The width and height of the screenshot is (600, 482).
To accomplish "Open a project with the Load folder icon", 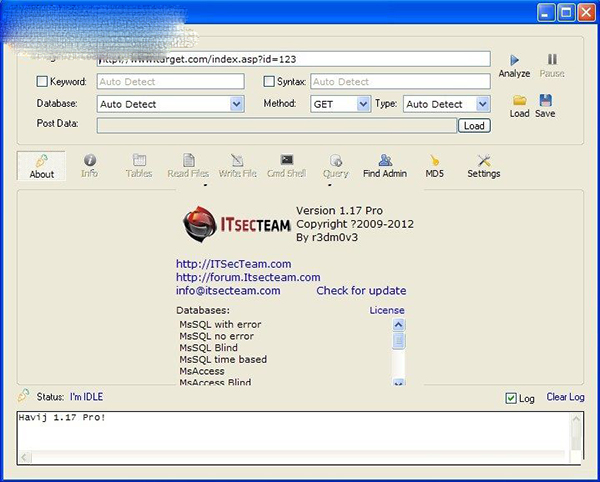I will (x=520, y=100).
